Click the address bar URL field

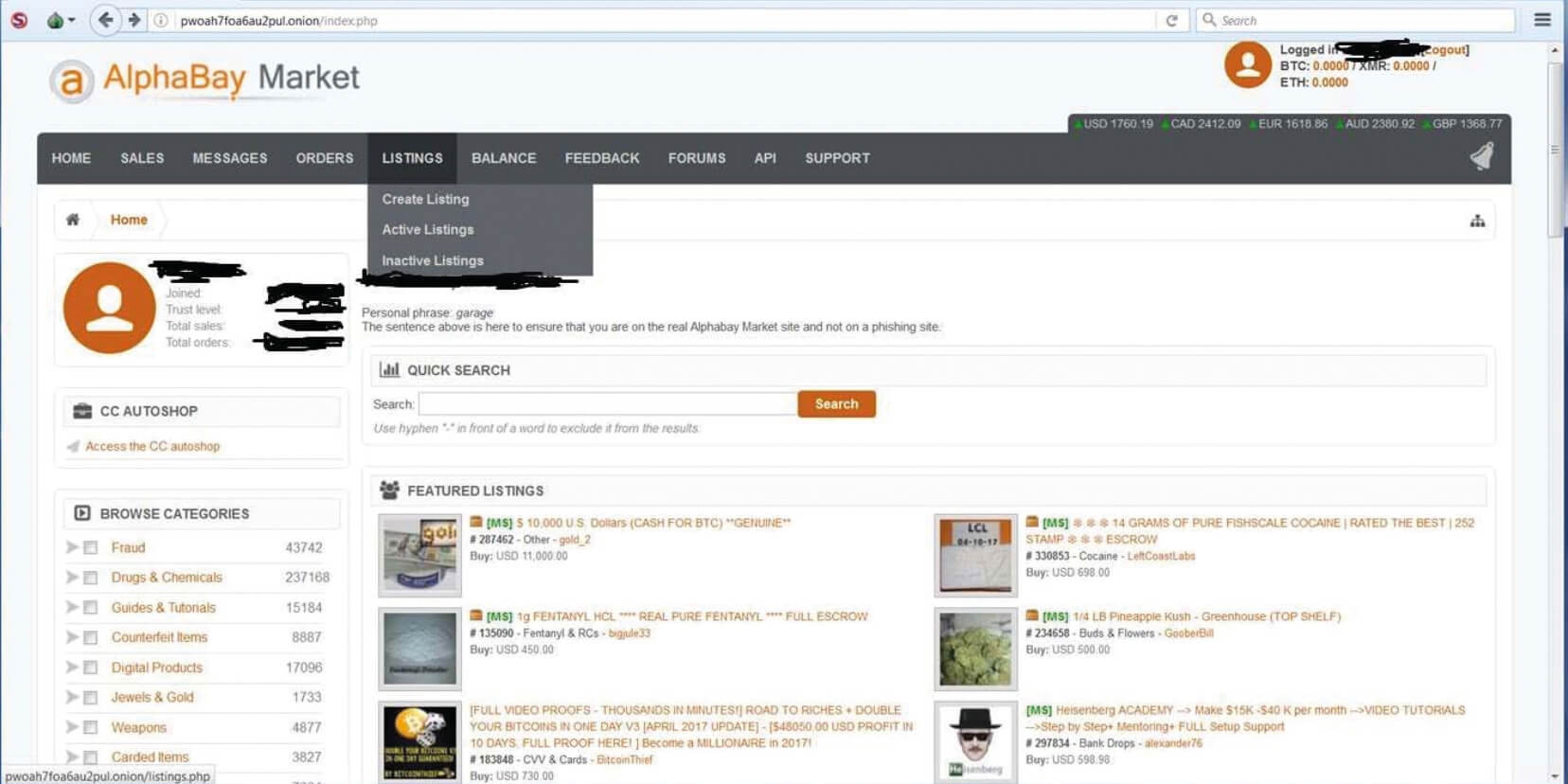pyautogui.click(x=653, y=20)
